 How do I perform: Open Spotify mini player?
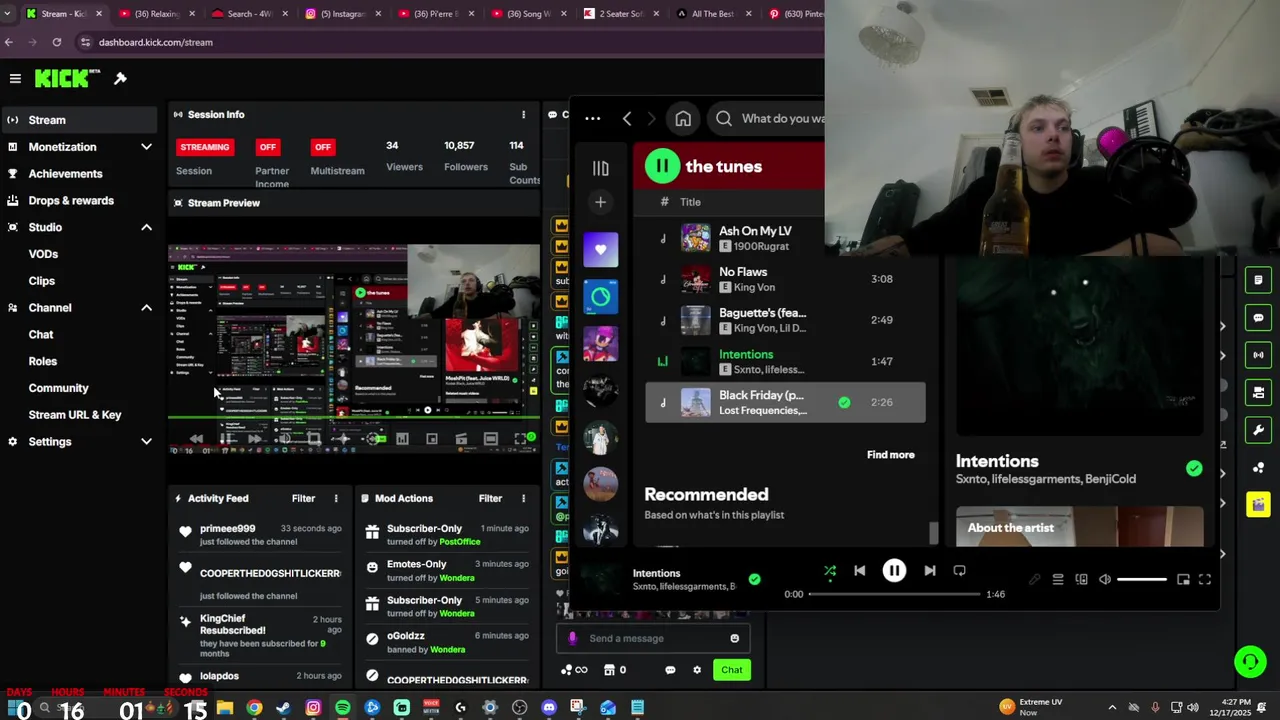tap(1183, 579)
